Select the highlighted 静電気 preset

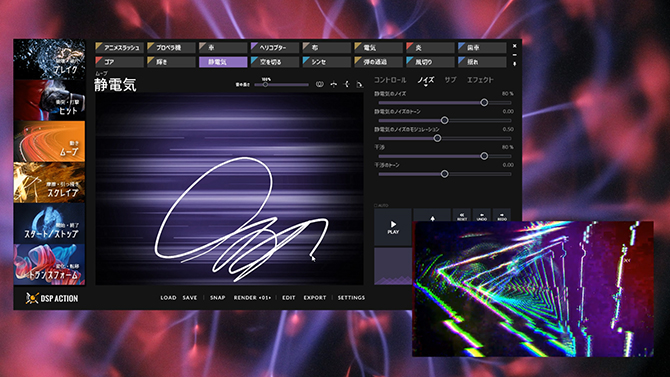pyautogui.click(x=223, y=62)
